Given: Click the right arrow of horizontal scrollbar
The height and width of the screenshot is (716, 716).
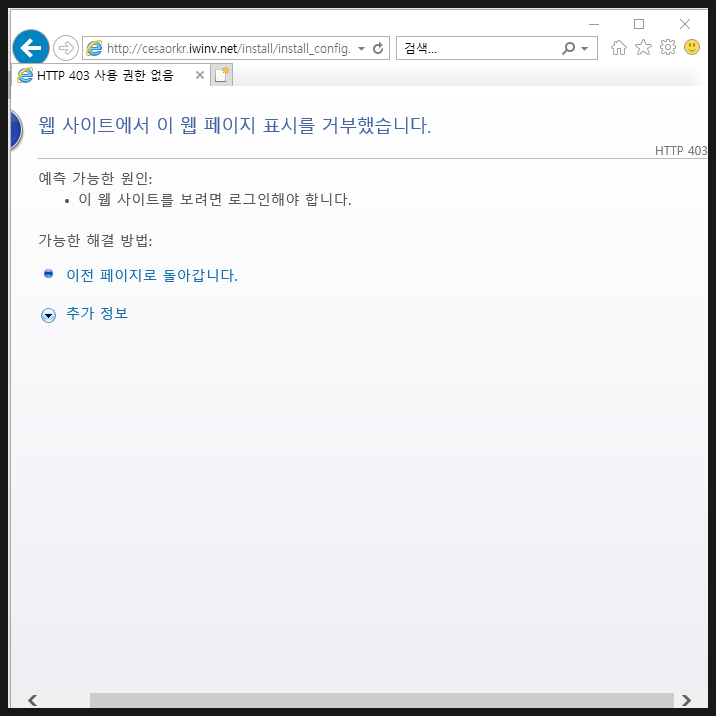Looking at the screenshot, I should coord(686,700).
